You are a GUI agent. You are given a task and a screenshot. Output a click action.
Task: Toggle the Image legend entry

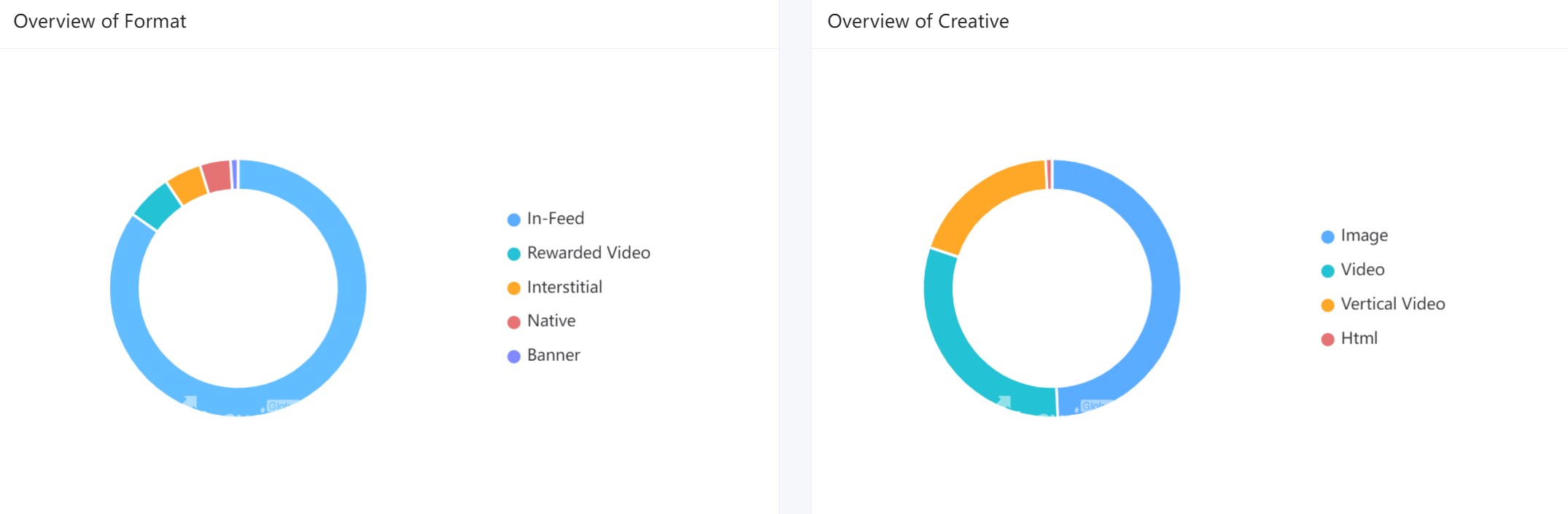[x=1354, y=235]
